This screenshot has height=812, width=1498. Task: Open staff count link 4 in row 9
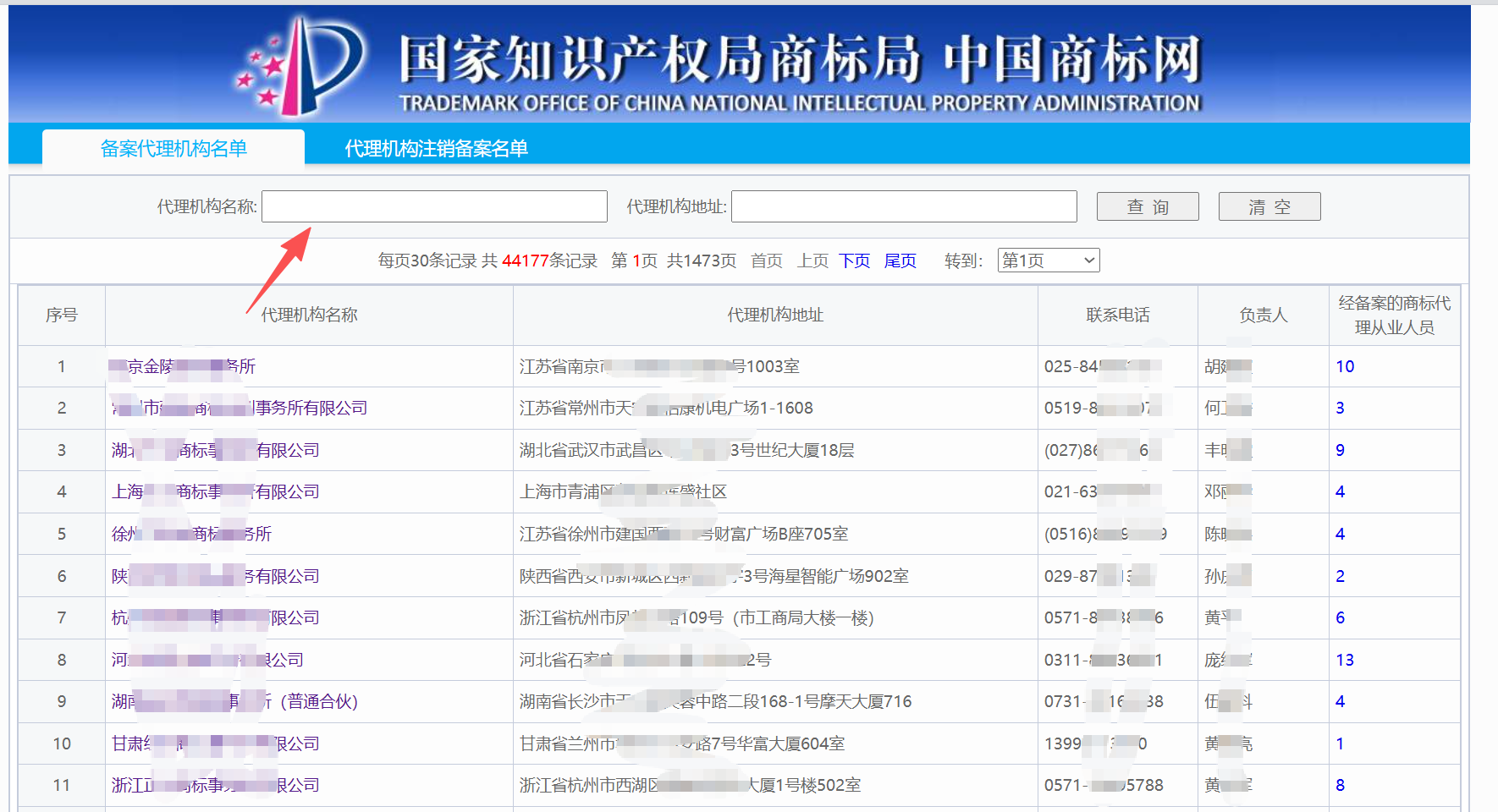pos(1340,701)
